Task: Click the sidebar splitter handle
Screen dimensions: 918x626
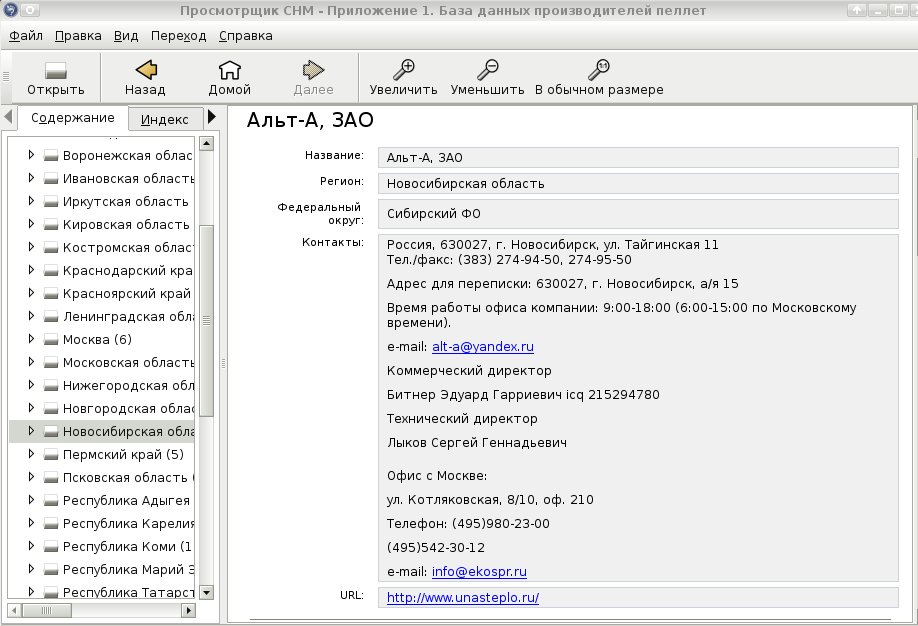Action: coord(223,364)
